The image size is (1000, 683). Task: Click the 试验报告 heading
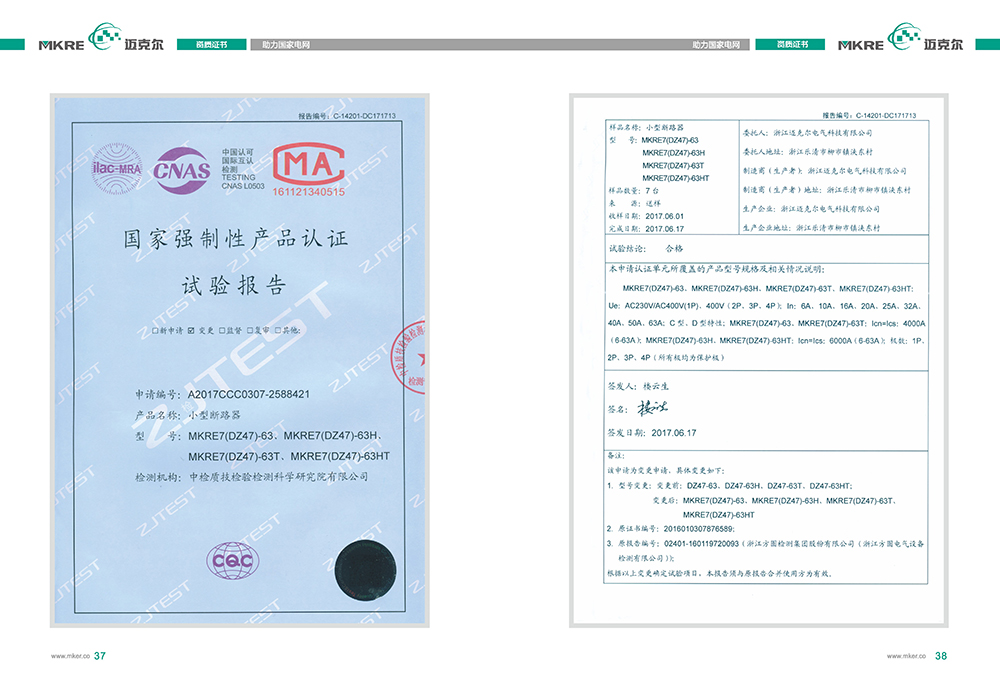tap(234, 285)
